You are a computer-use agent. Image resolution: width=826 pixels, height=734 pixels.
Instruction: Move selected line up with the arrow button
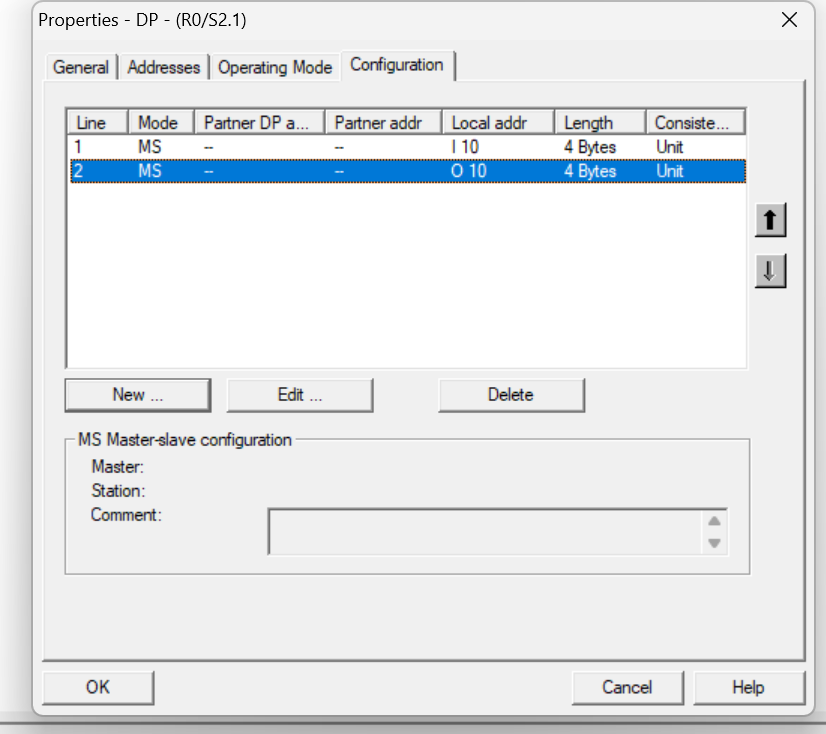[x=770, y=220]
